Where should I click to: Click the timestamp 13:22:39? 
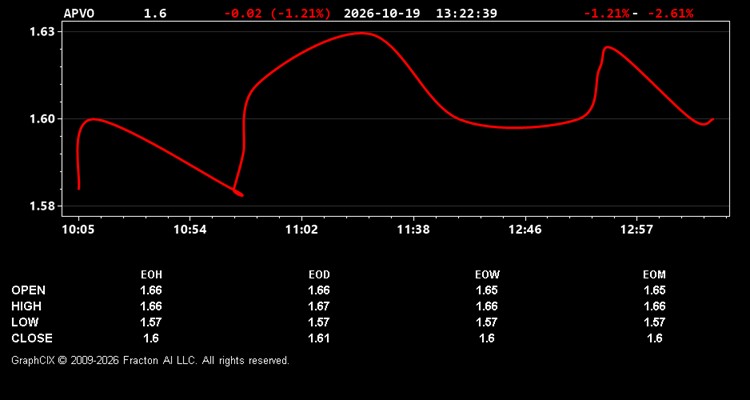(466, 13)
